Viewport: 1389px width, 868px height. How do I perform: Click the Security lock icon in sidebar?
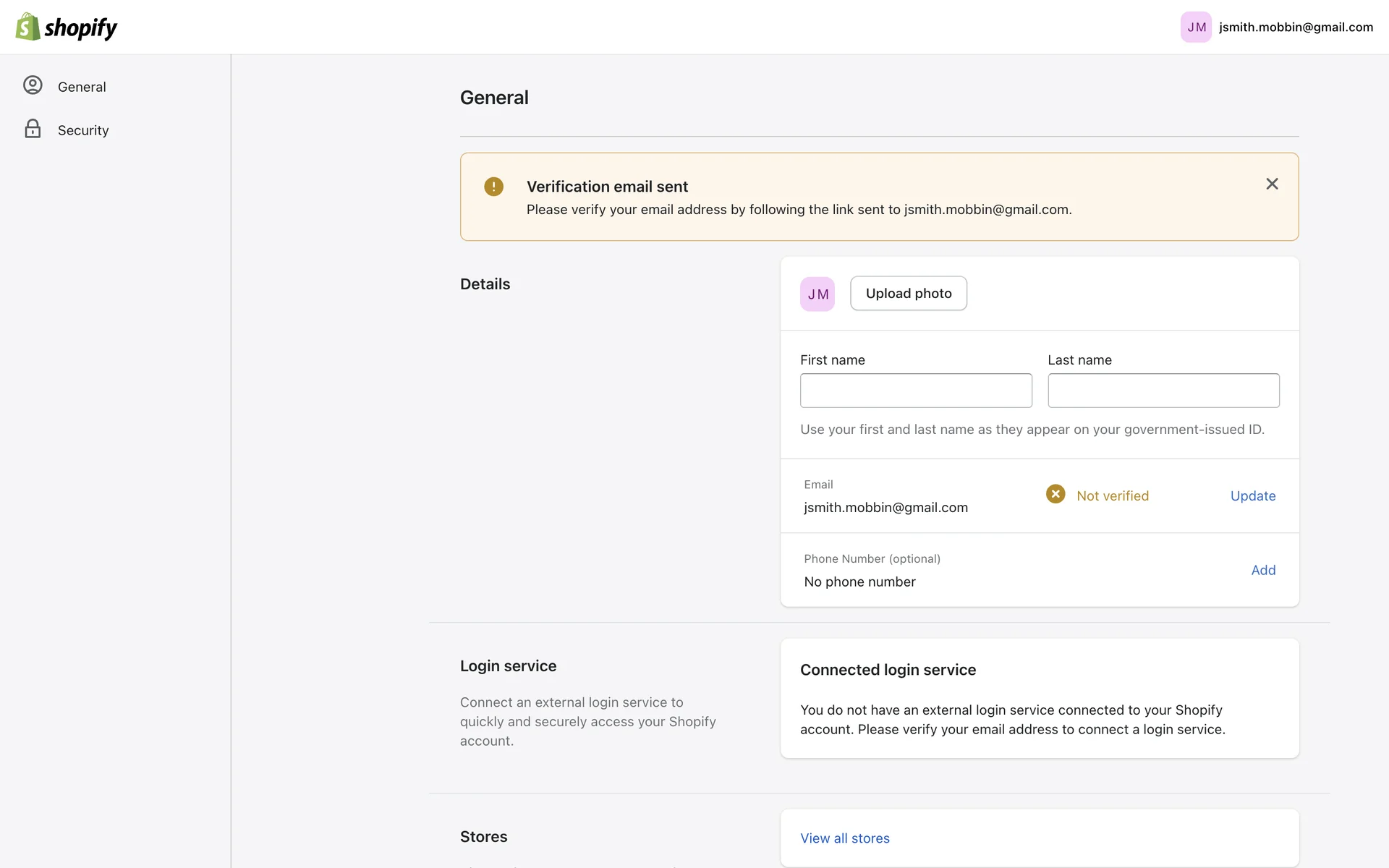point(33,129)
